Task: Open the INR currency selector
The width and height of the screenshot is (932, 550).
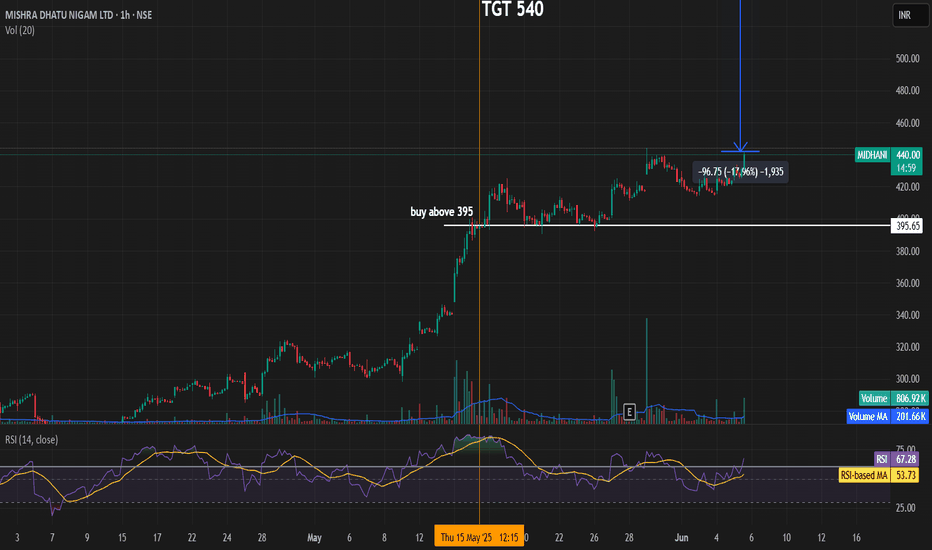Action: click(910, 15)
